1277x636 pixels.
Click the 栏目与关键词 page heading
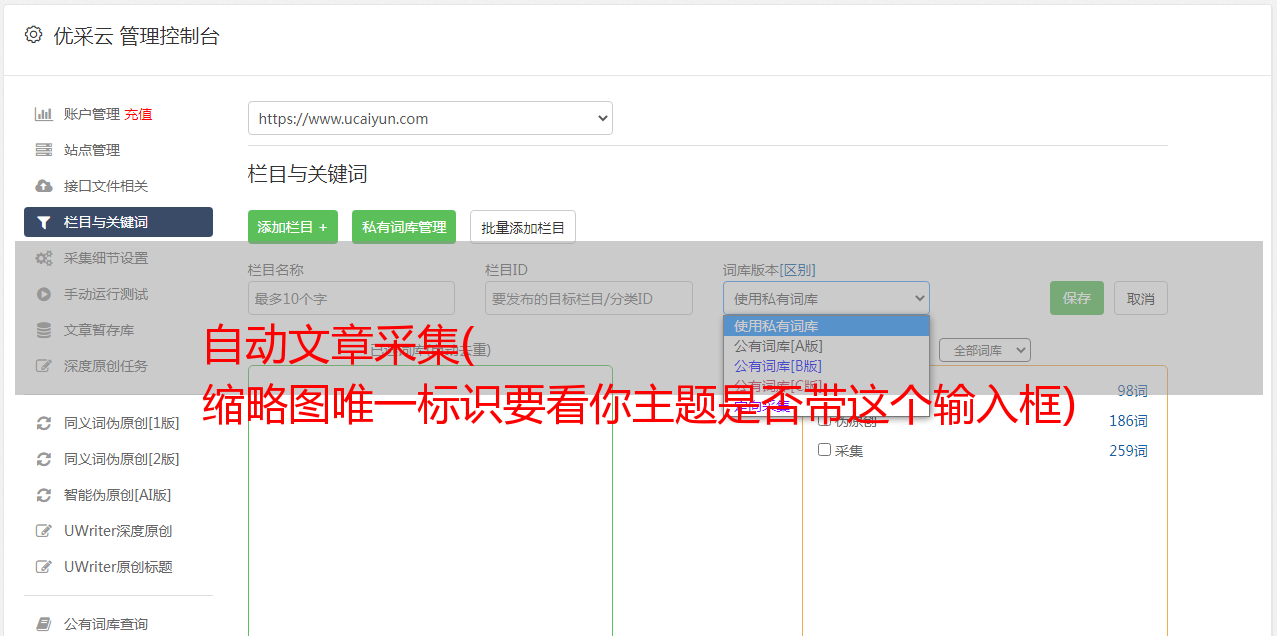pyautogui.click(x=308, y=174)
